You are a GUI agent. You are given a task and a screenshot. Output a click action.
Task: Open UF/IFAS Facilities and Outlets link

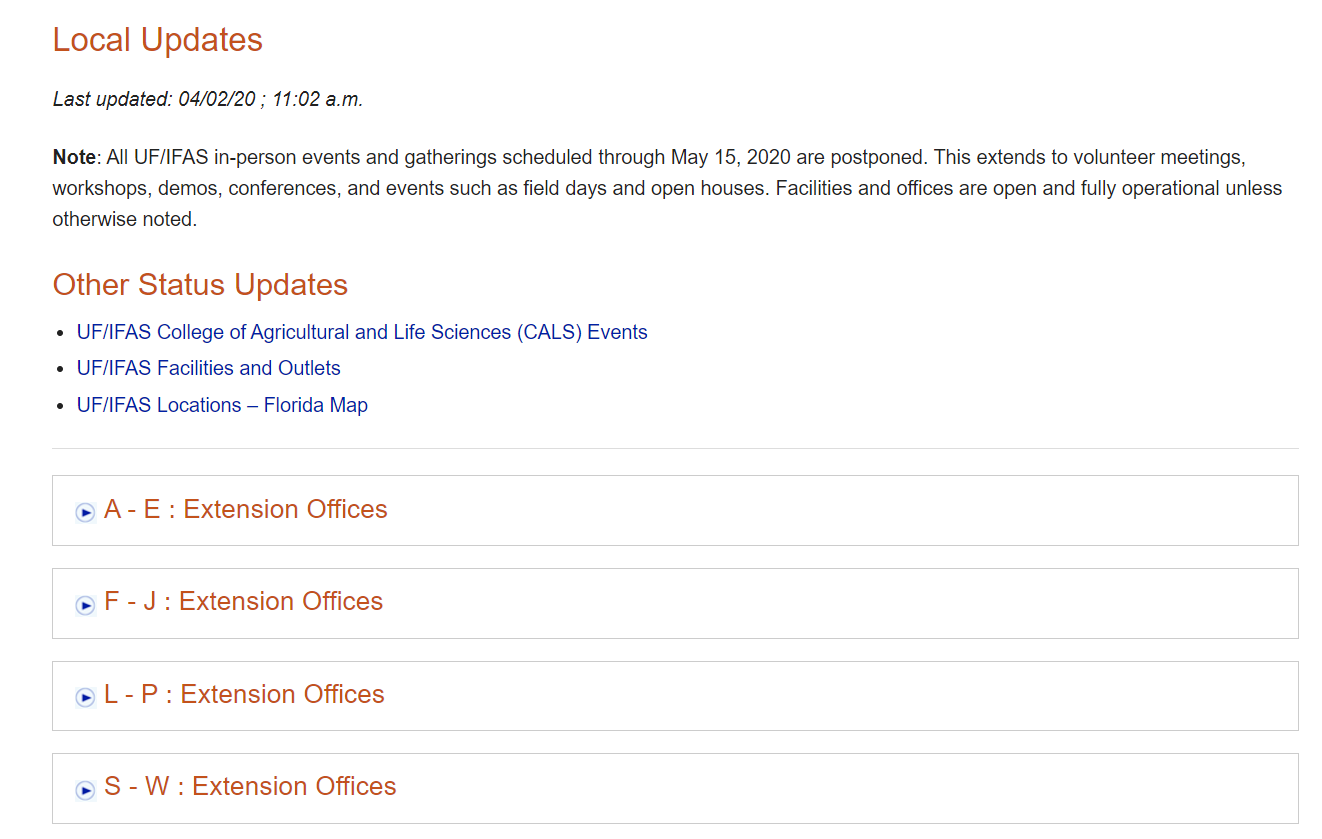coord(208,368)
